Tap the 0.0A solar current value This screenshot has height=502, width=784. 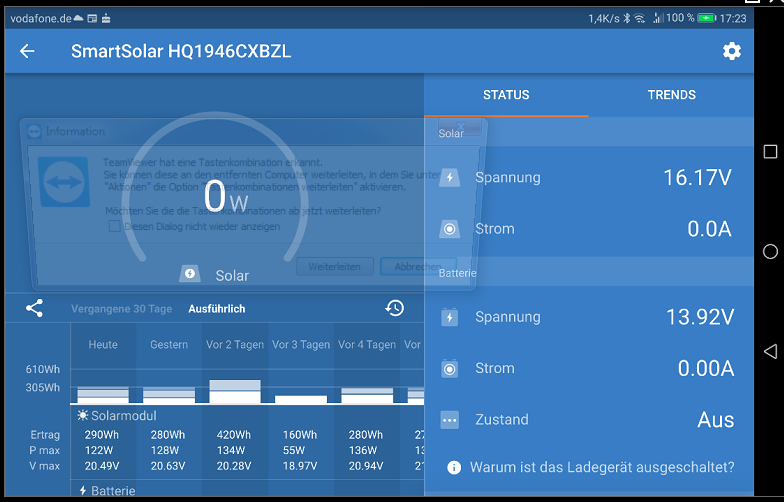(x=709, y=230)
